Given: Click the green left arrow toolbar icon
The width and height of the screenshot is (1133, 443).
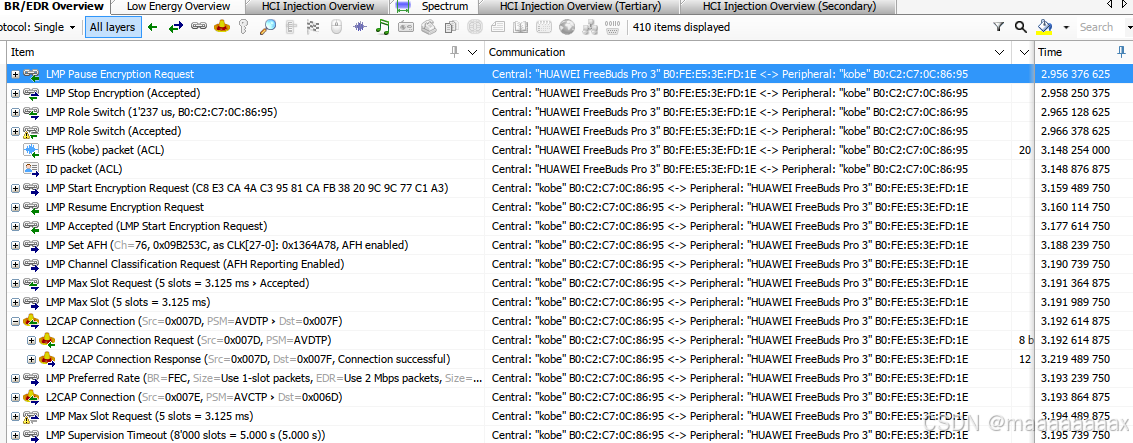Looking at the screenshot, I should (152, 27).
